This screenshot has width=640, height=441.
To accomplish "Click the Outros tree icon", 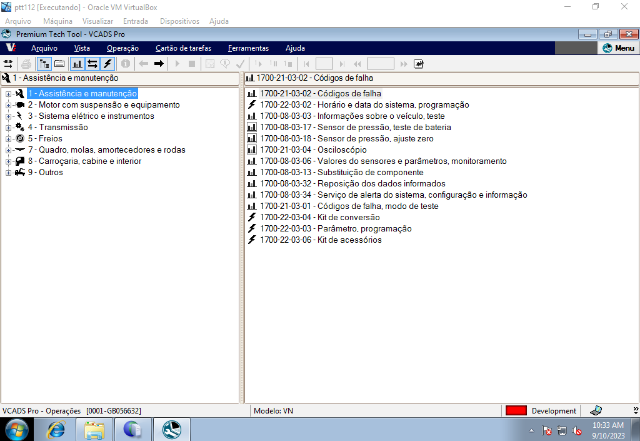I will pos(20,172).
